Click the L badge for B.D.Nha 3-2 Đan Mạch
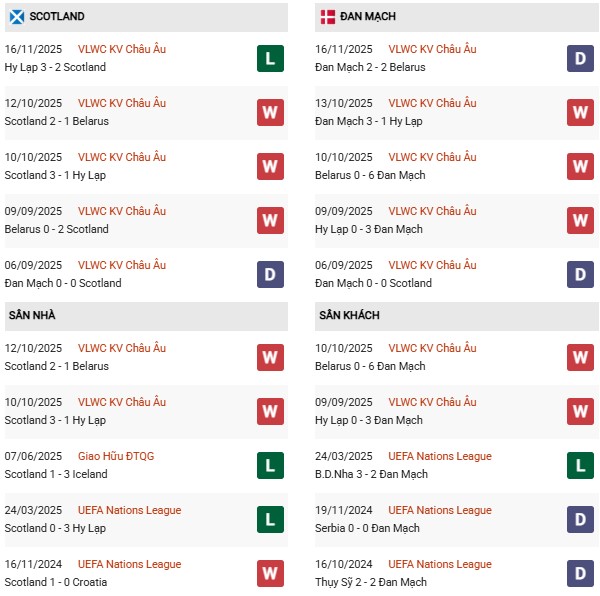600x596 pixels. click(x=581, y=465)
